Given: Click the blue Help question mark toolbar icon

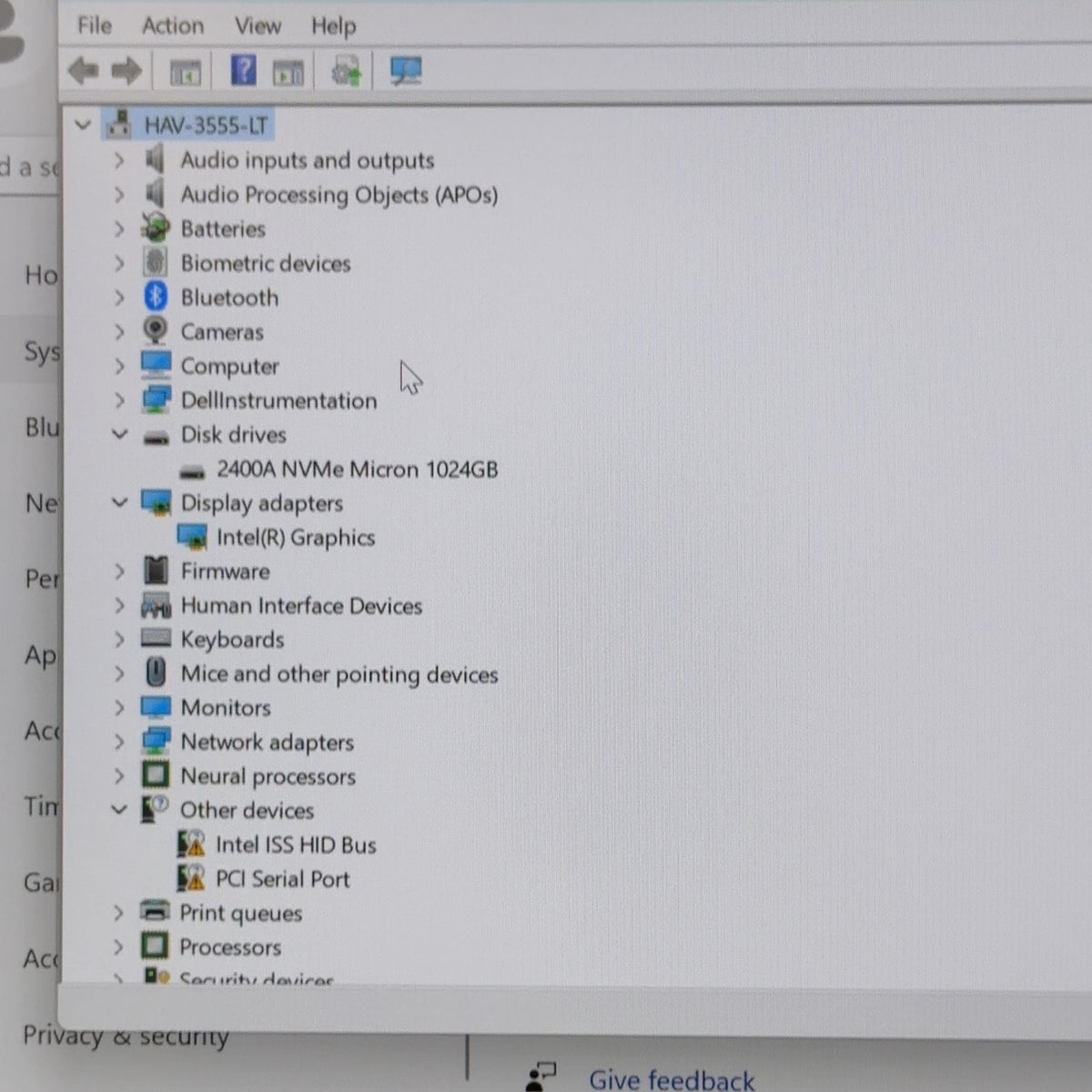Looking at the screenshot, I should click(x=243, y=69).
